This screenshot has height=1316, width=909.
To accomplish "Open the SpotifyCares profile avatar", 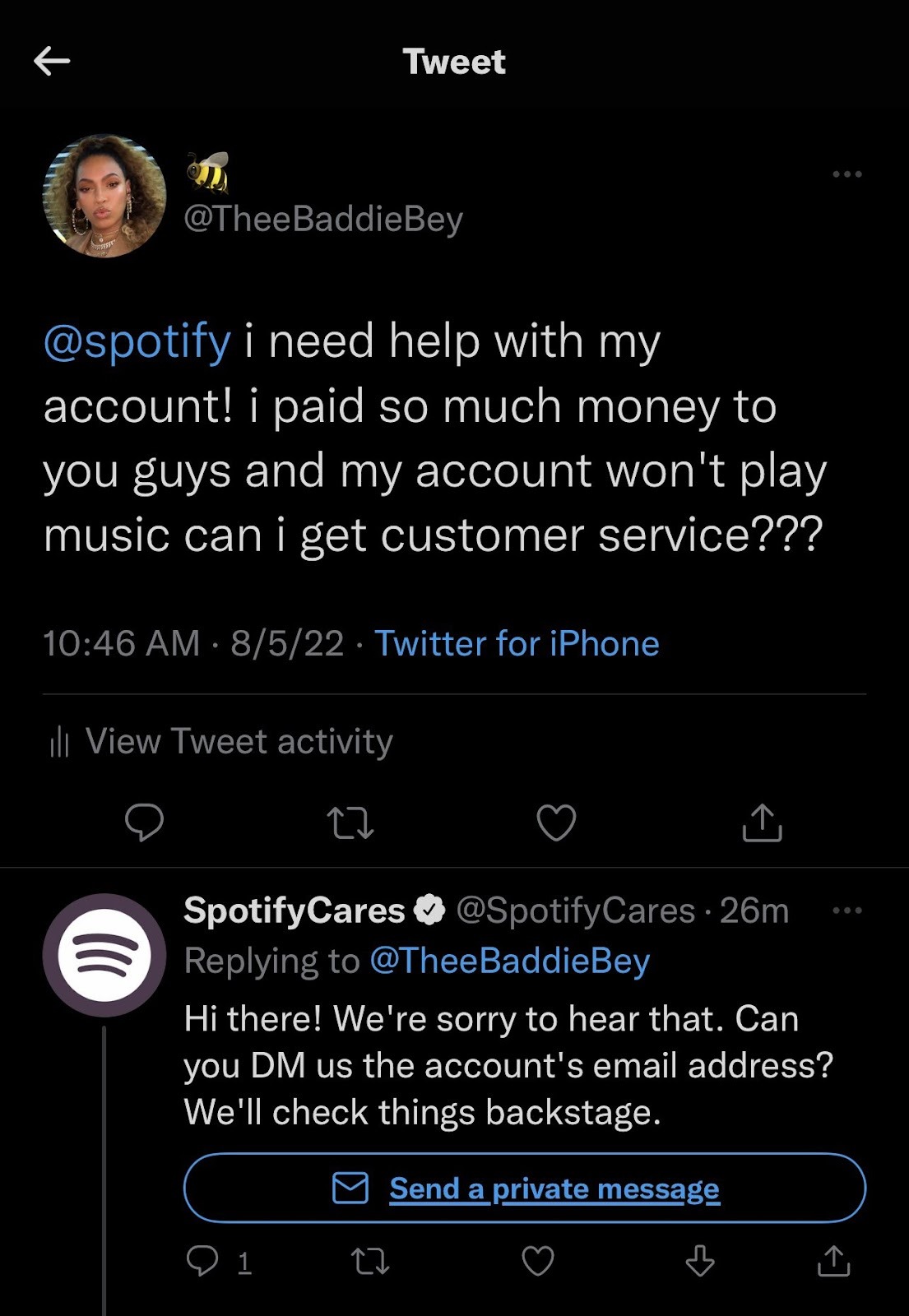I will click(x=104, y=955).
